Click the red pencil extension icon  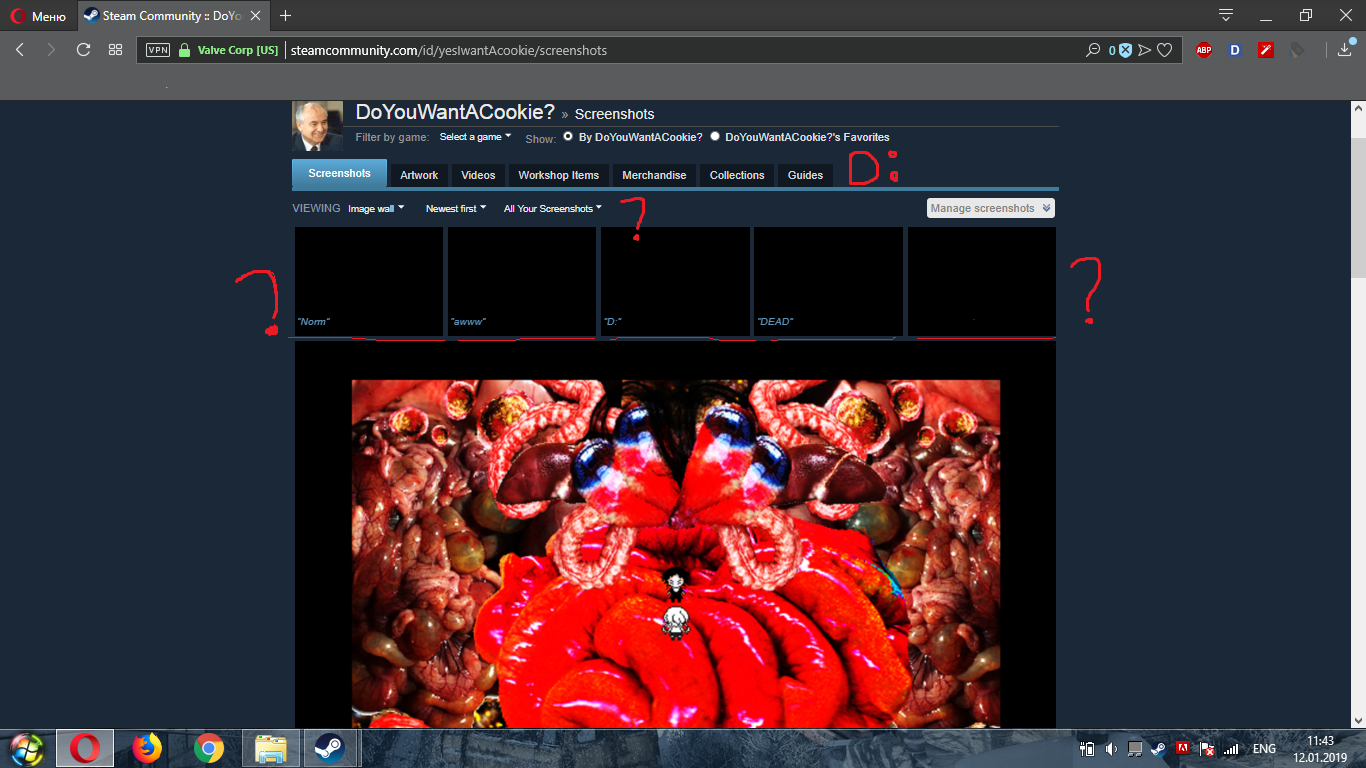click(x=1266, y=50)
